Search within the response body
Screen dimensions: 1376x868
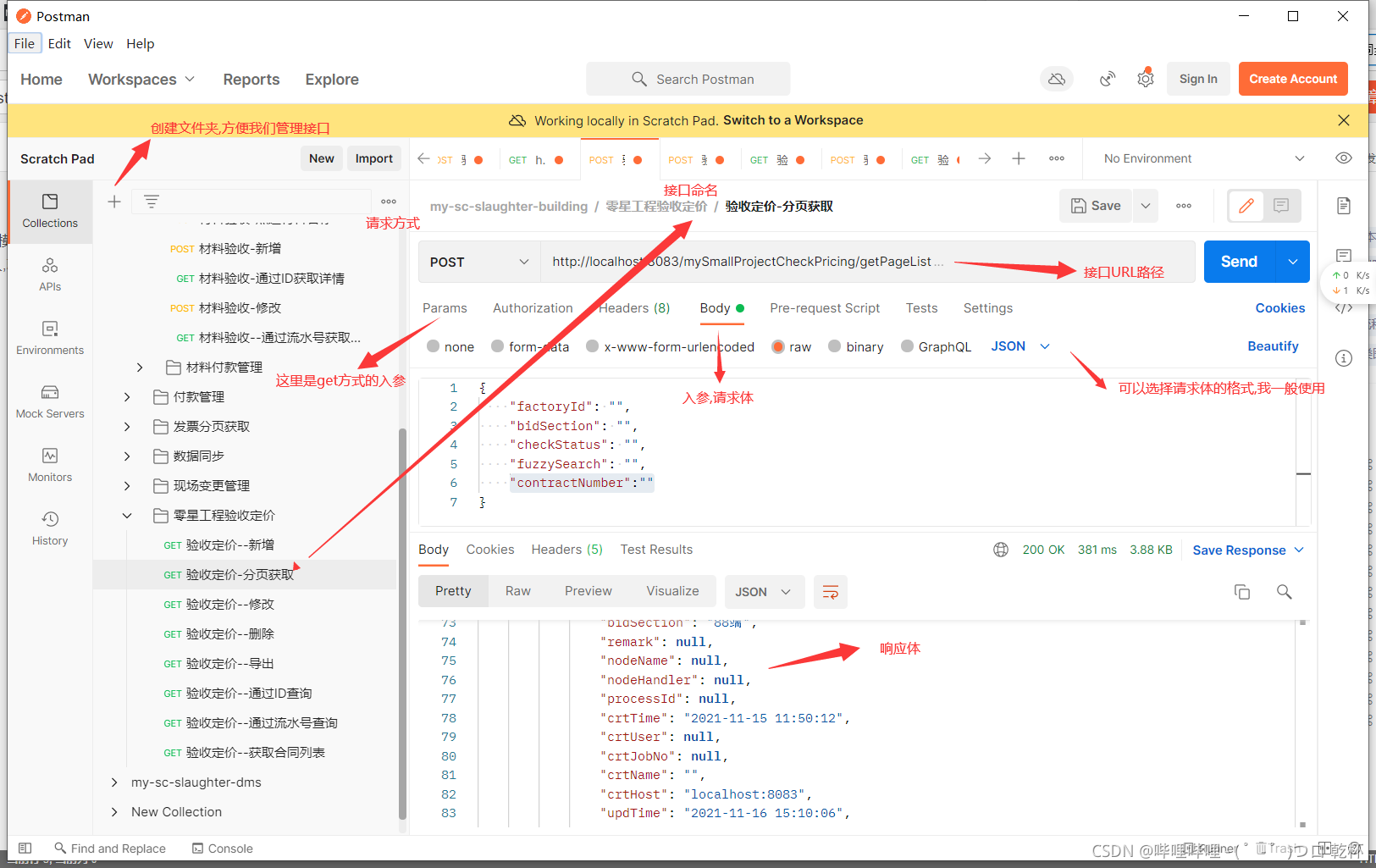tap(1285, 592)
